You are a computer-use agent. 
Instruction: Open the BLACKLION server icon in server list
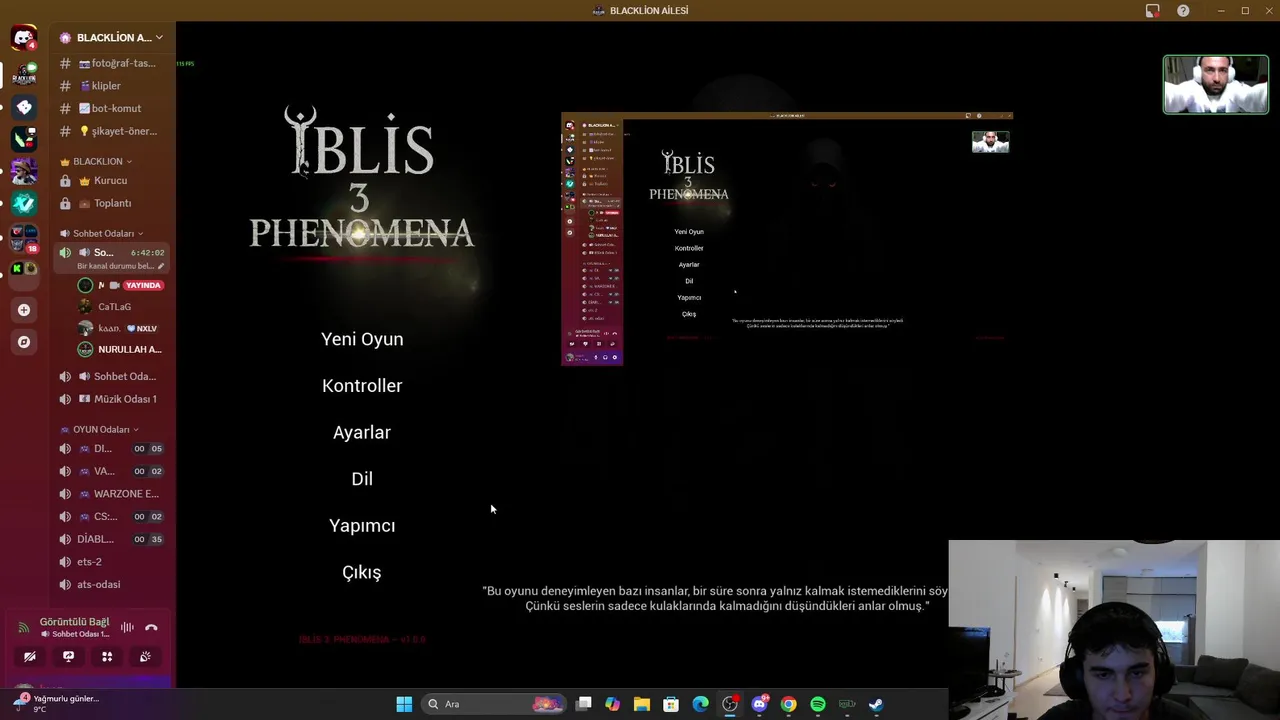point(24,73)
